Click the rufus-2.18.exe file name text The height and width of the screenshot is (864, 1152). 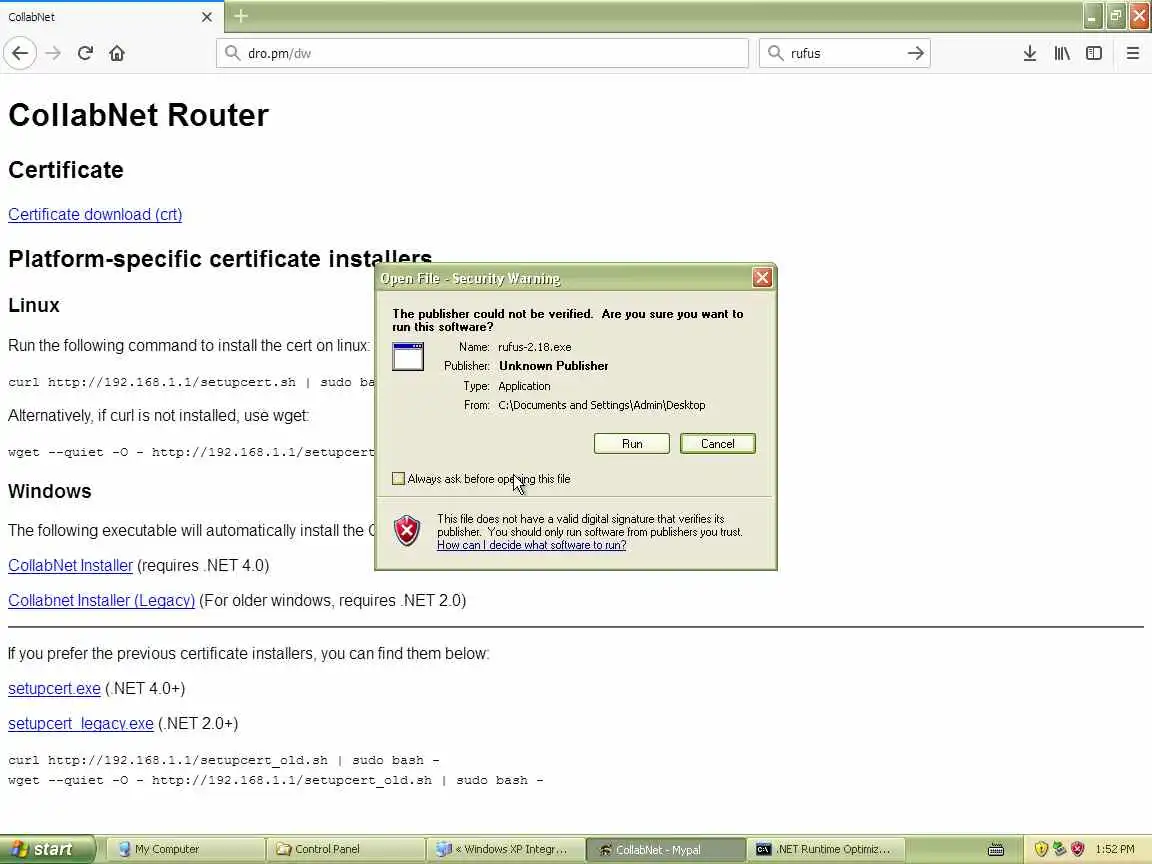[534, 347]
